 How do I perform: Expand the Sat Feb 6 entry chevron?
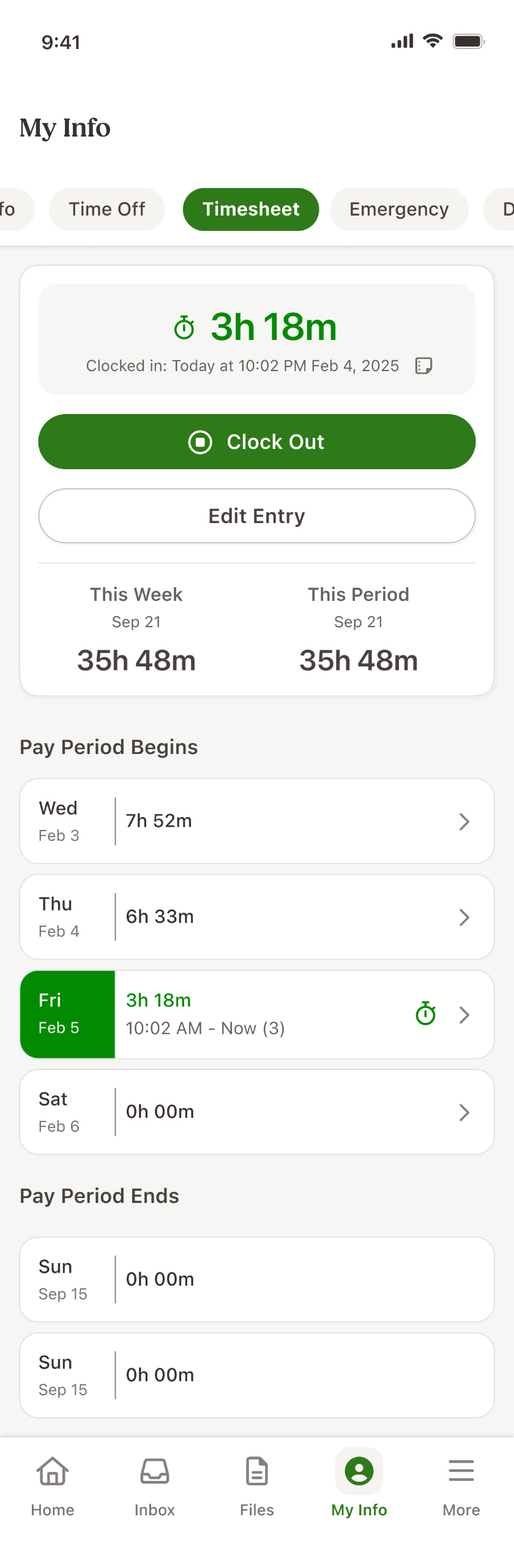[x=464, y=1112]
